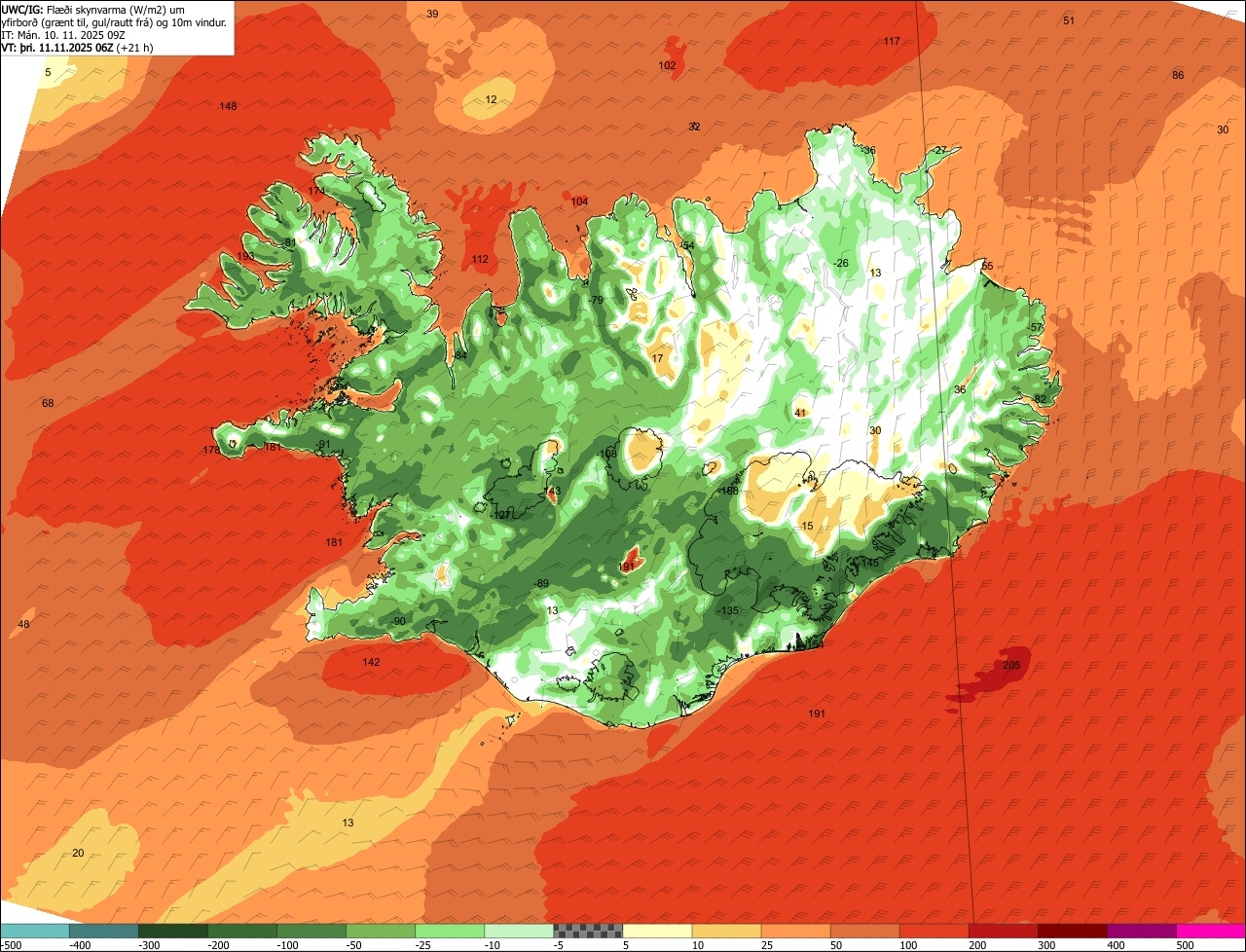
Task: Click the map value 12
Action: [491, 99]
